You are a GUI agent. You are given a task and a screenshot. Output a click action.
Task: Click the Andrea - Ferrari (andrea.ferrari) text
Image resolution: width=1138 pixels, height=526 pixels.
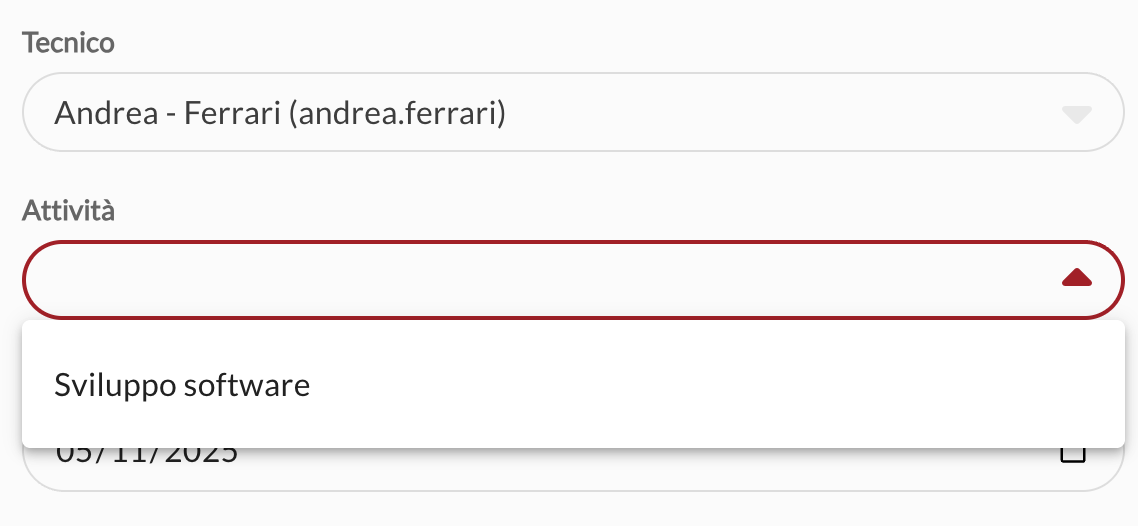280,114
